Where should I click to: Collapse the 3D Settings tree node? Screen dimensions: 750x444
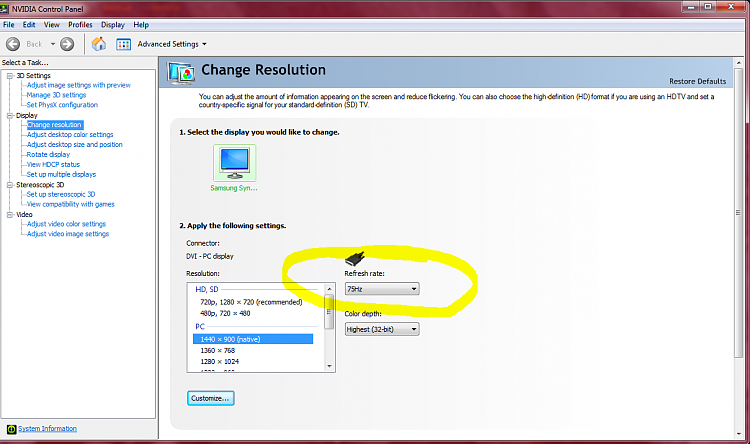coord(10,76)
